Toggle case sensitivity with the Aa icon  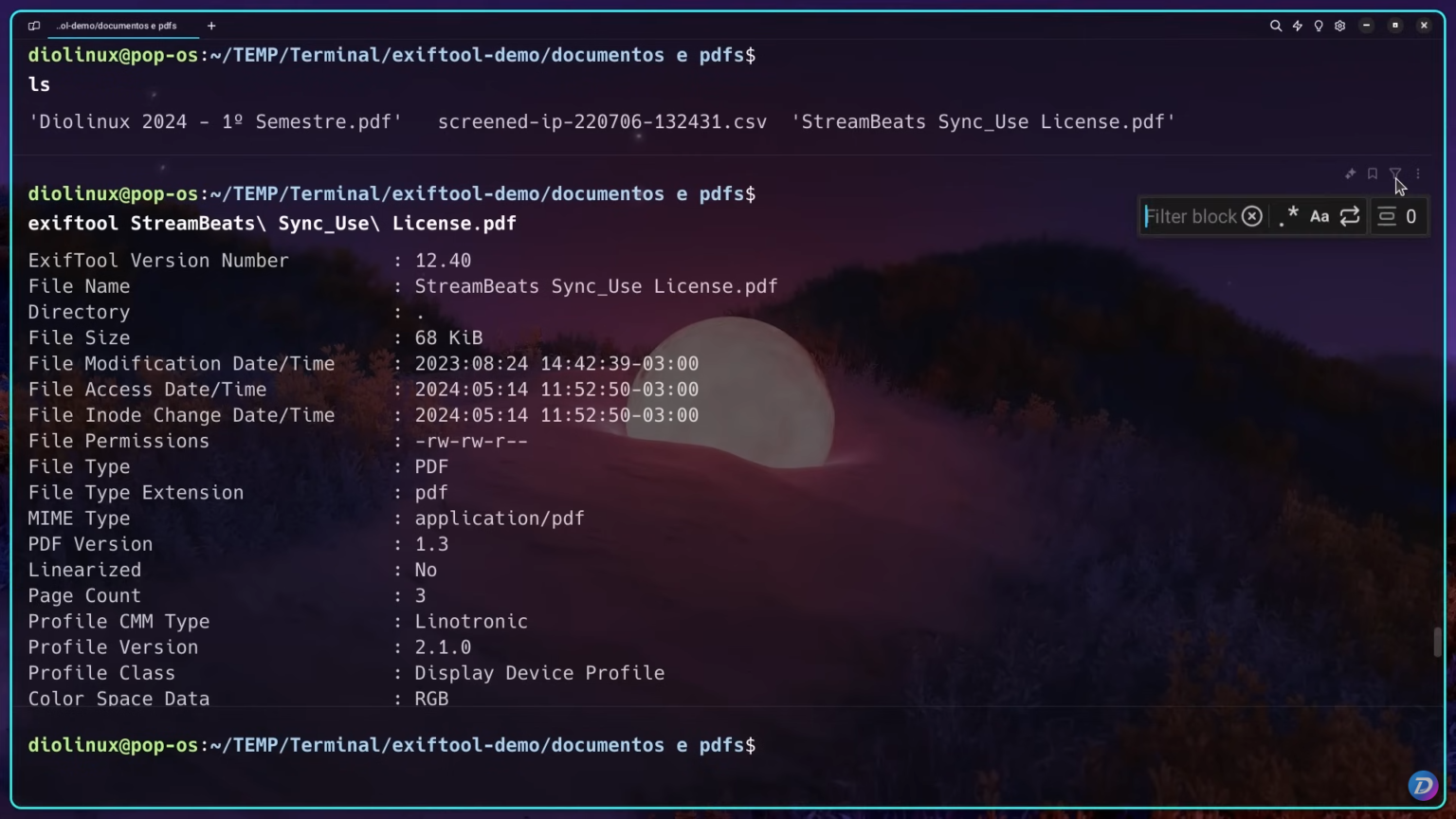[x=1319, y=216]
